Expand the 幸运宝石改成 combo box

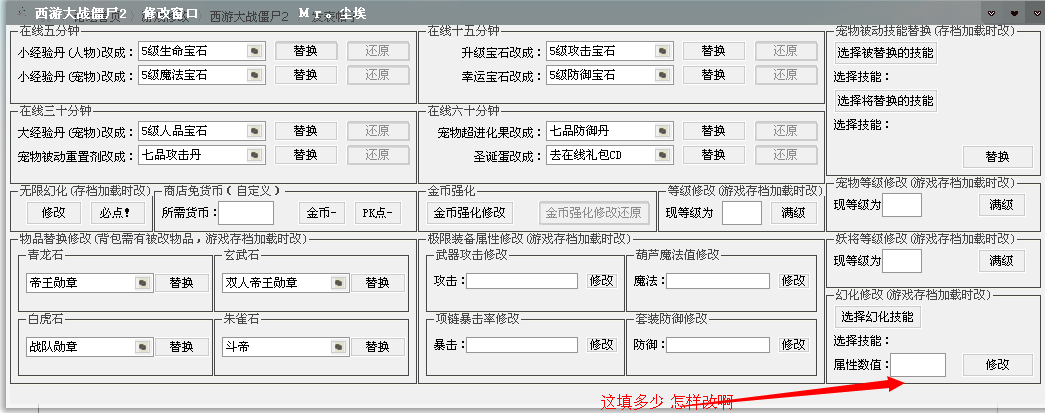pyautogui.click(x=662, y=76)
